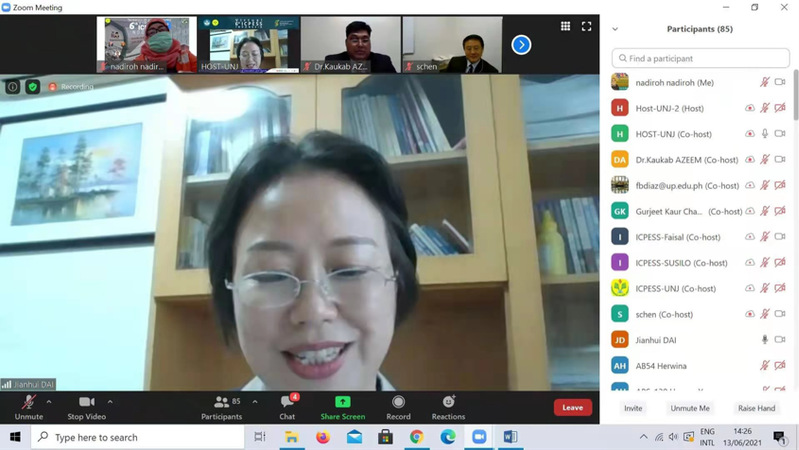
Task: Click the Invite button
Action: 633,408
